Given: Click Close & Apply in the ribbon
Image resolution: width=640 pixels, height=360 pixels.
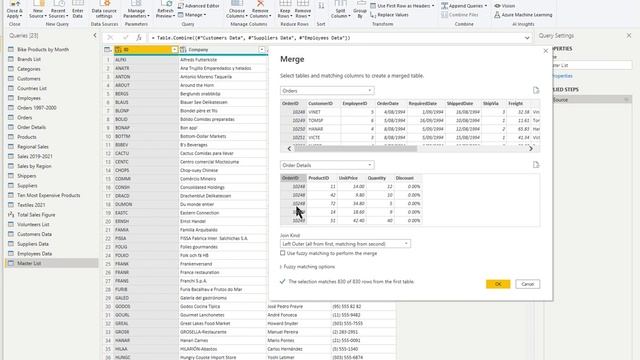Looking at the screenshot, I should pos(15,9).
